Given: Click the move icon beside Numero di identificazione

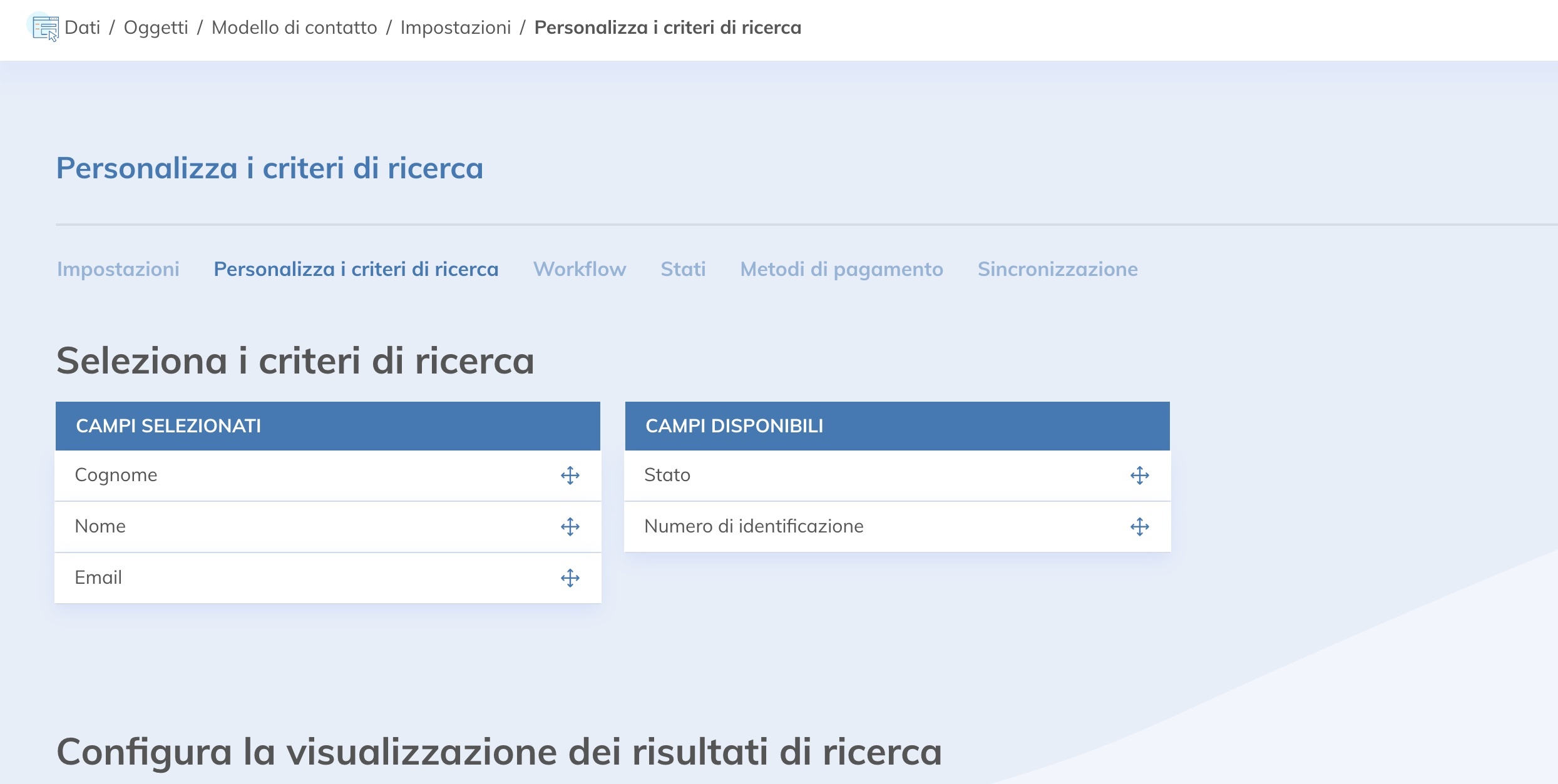Looking at the screenshot, I should click(1140, 527).
